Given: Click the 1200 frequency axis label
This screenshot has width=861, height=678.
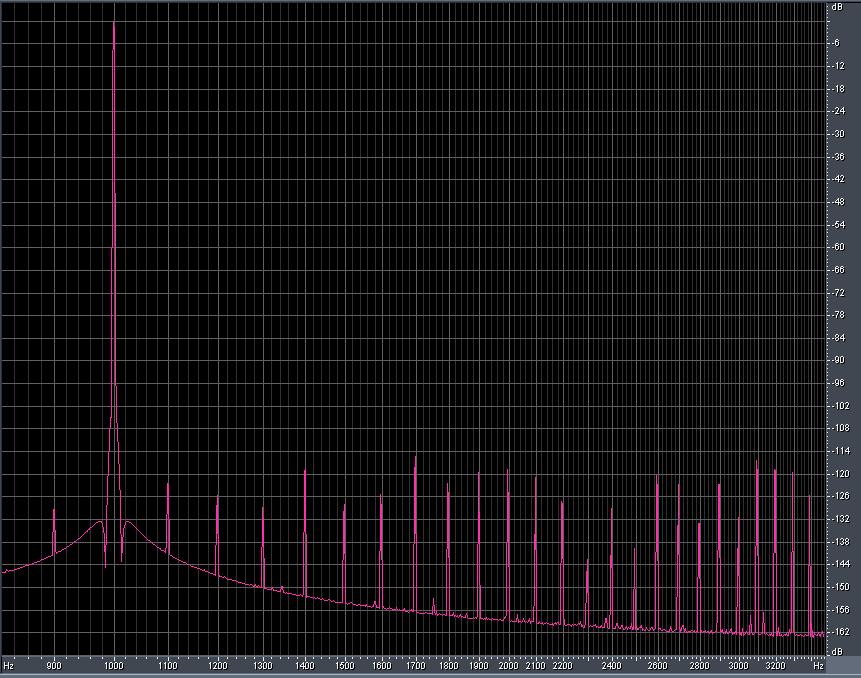Looking at the screenshot, I should tap(217, 666).
